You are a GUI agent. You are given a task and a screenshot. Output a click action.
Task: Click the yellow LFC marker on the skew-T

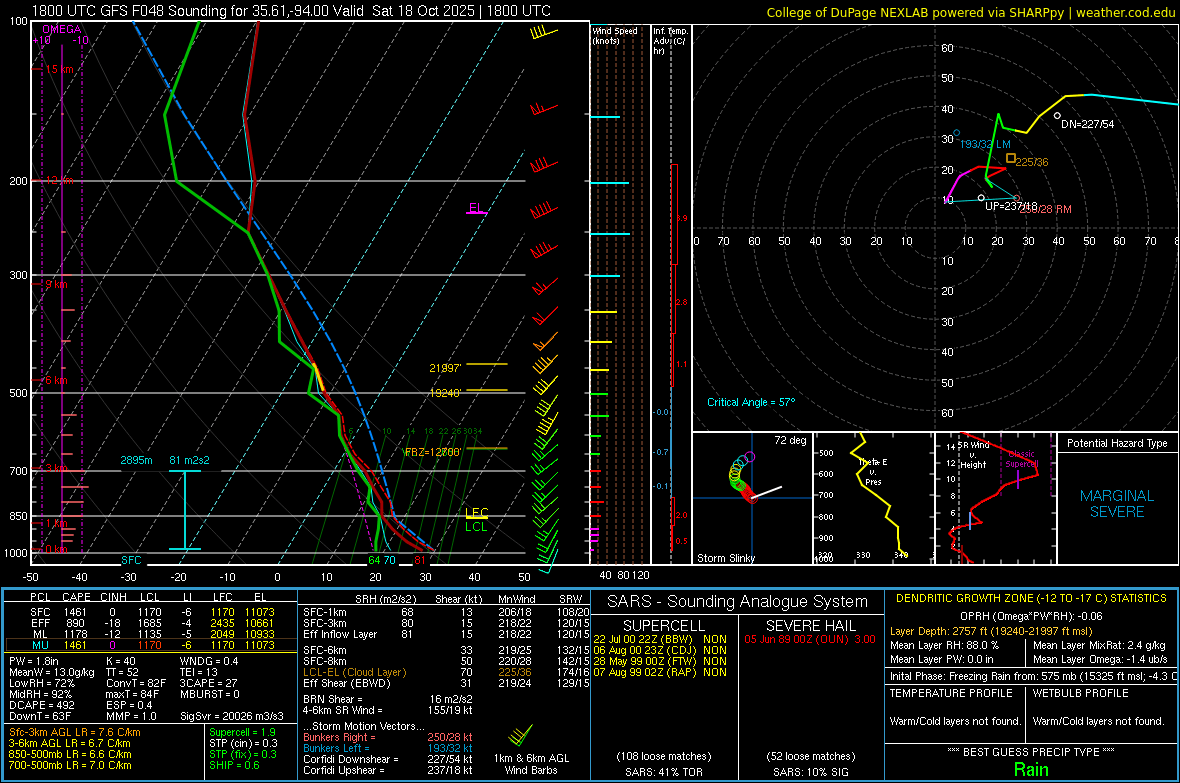click(476, 513)
